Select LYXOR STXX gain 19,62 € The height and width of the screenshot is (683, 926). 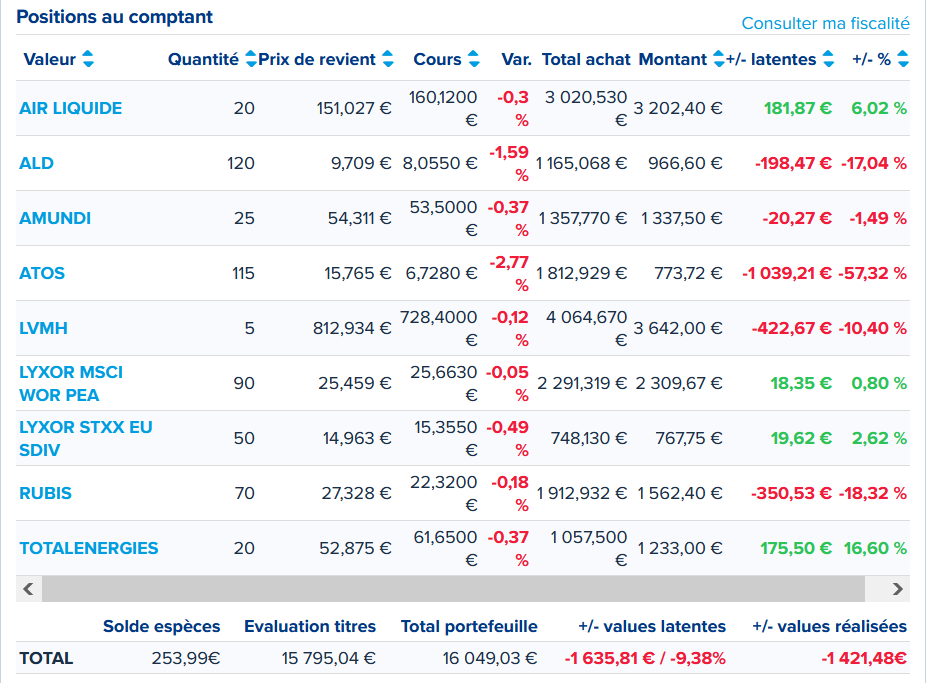pyautogui.click(x=801, y=438)
